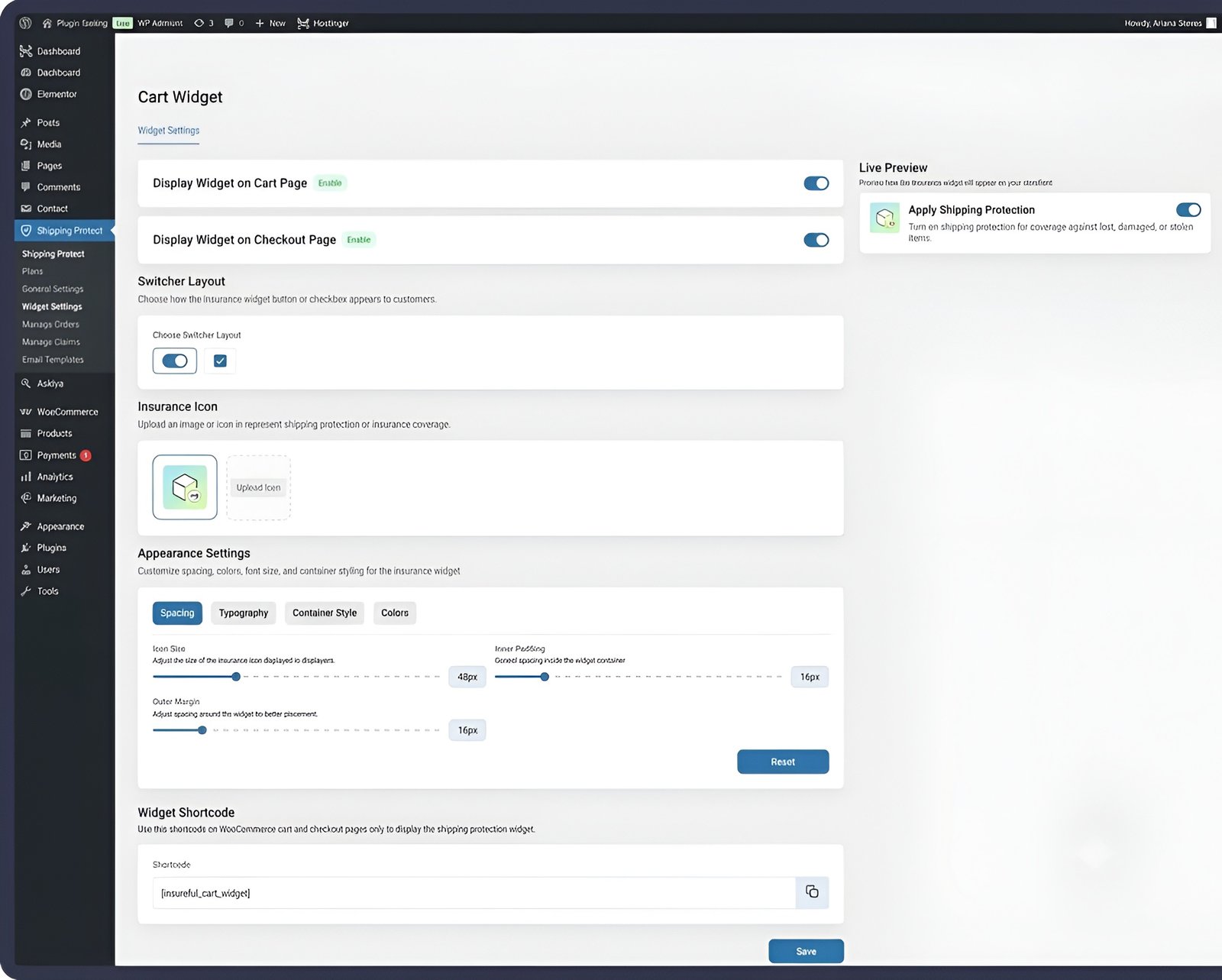Click the Users icon in the sidebar

26,569
